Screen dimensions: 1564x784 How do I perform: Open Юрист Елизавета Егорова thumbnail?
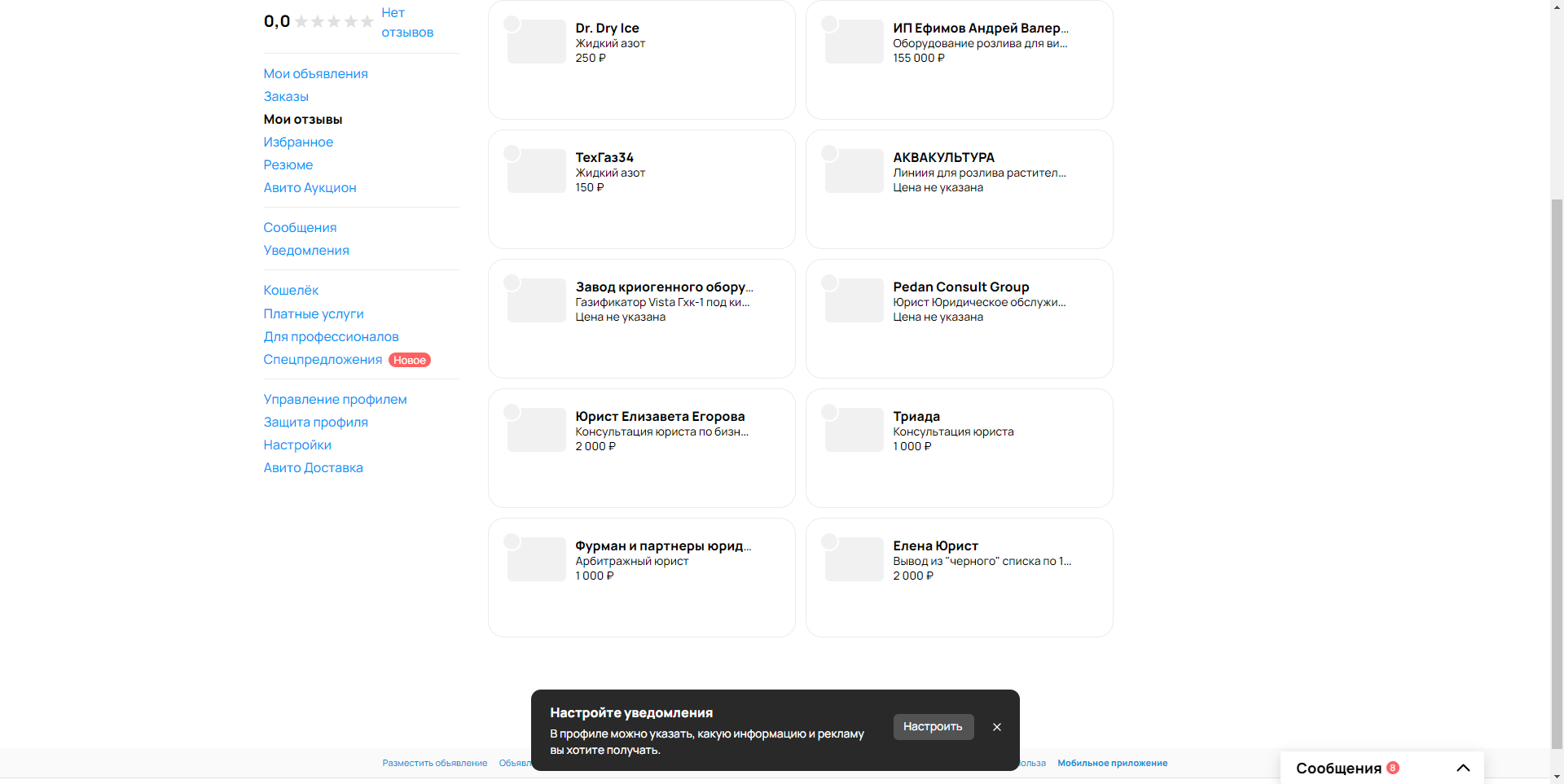coord(536,430)
